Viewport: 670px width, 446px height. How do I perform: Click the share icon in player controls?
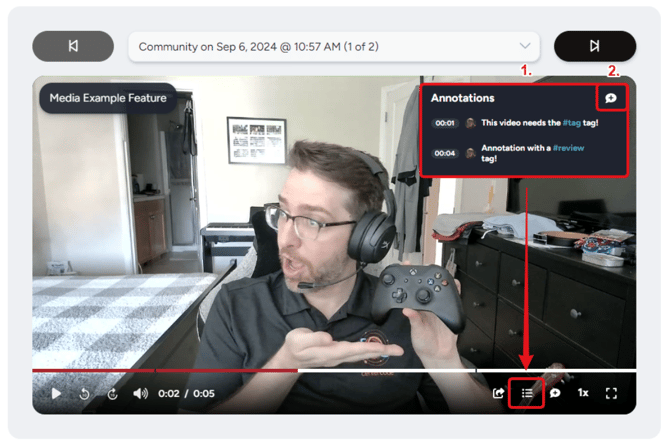pyautogui.click(x=498, y=393)
